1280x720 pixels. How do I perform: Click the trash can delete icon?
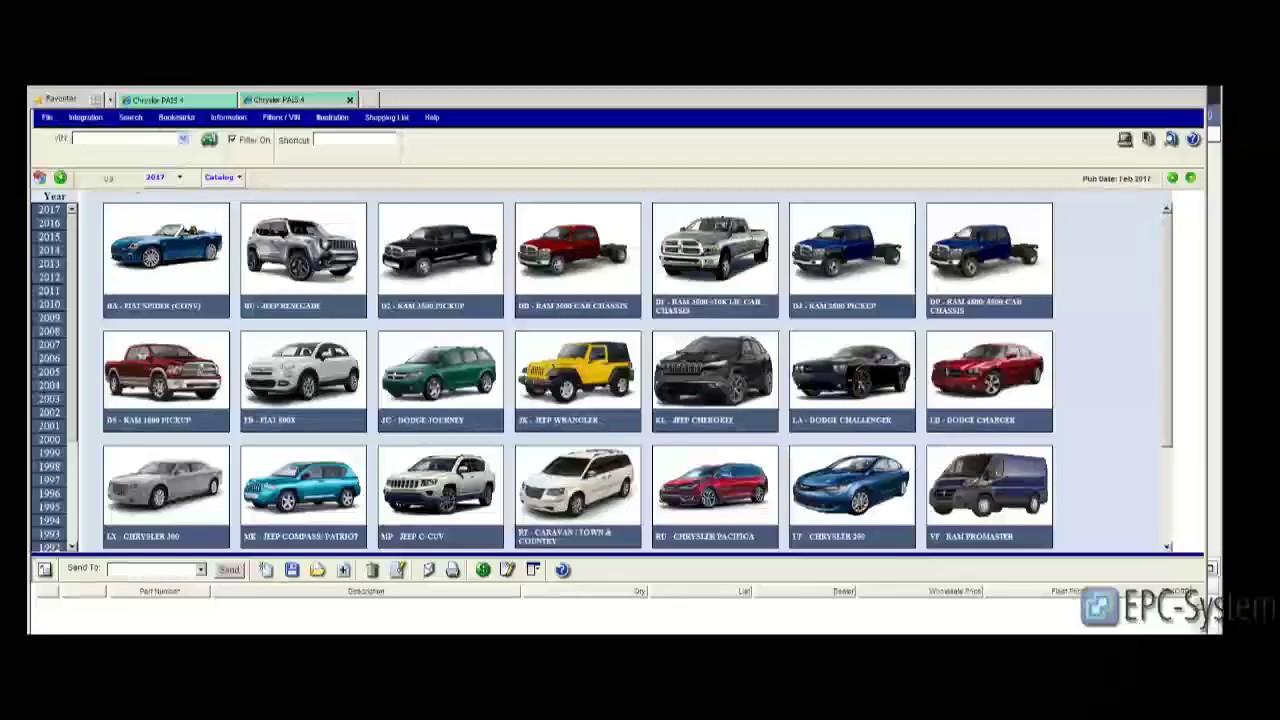(x=372, y=569)
